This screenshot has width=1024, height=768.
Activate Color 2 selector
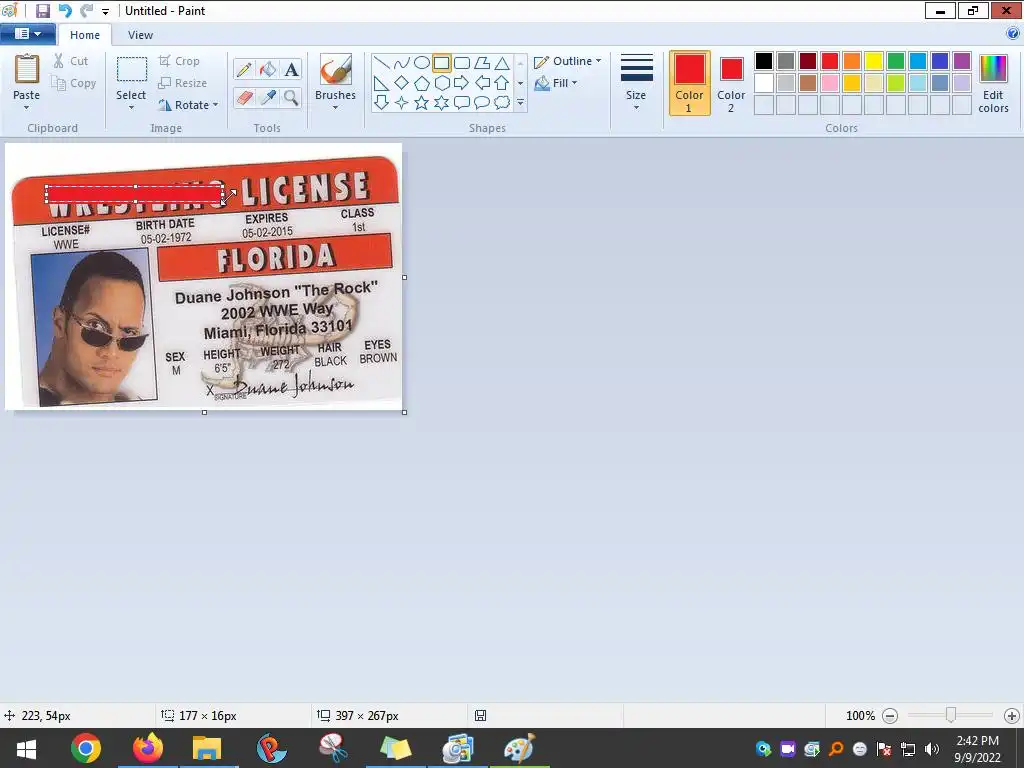[731, 83]
